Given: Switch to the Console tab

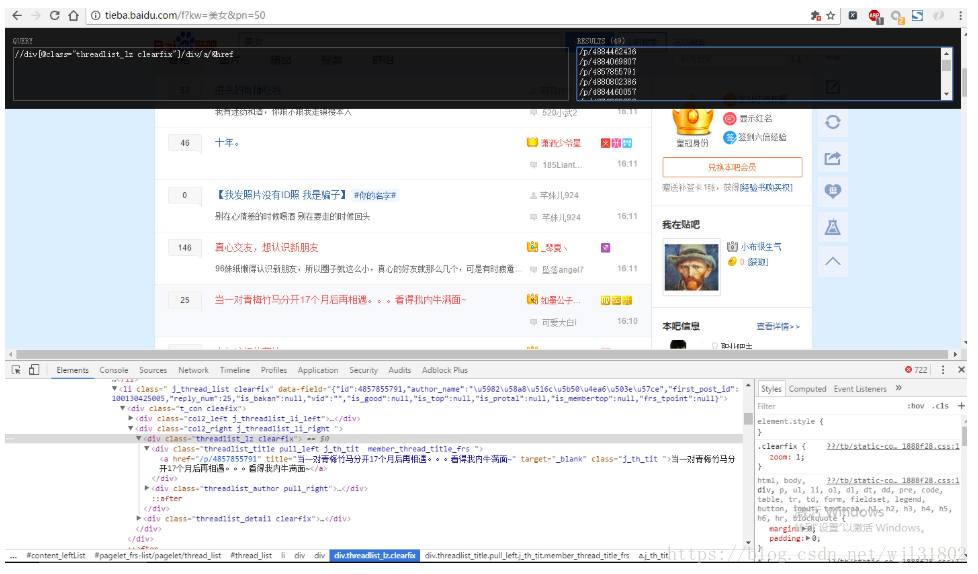Looking at the screenshot, I should [x=114, y=370].
